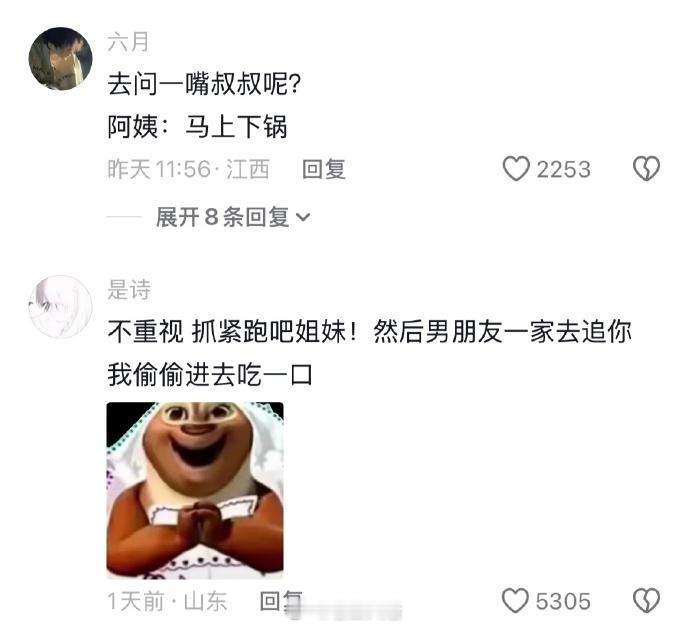The height and width of the screenshot is (628, 690).
Task: Reply to 是诗's comment via 回复
Action: click(281, 601)
